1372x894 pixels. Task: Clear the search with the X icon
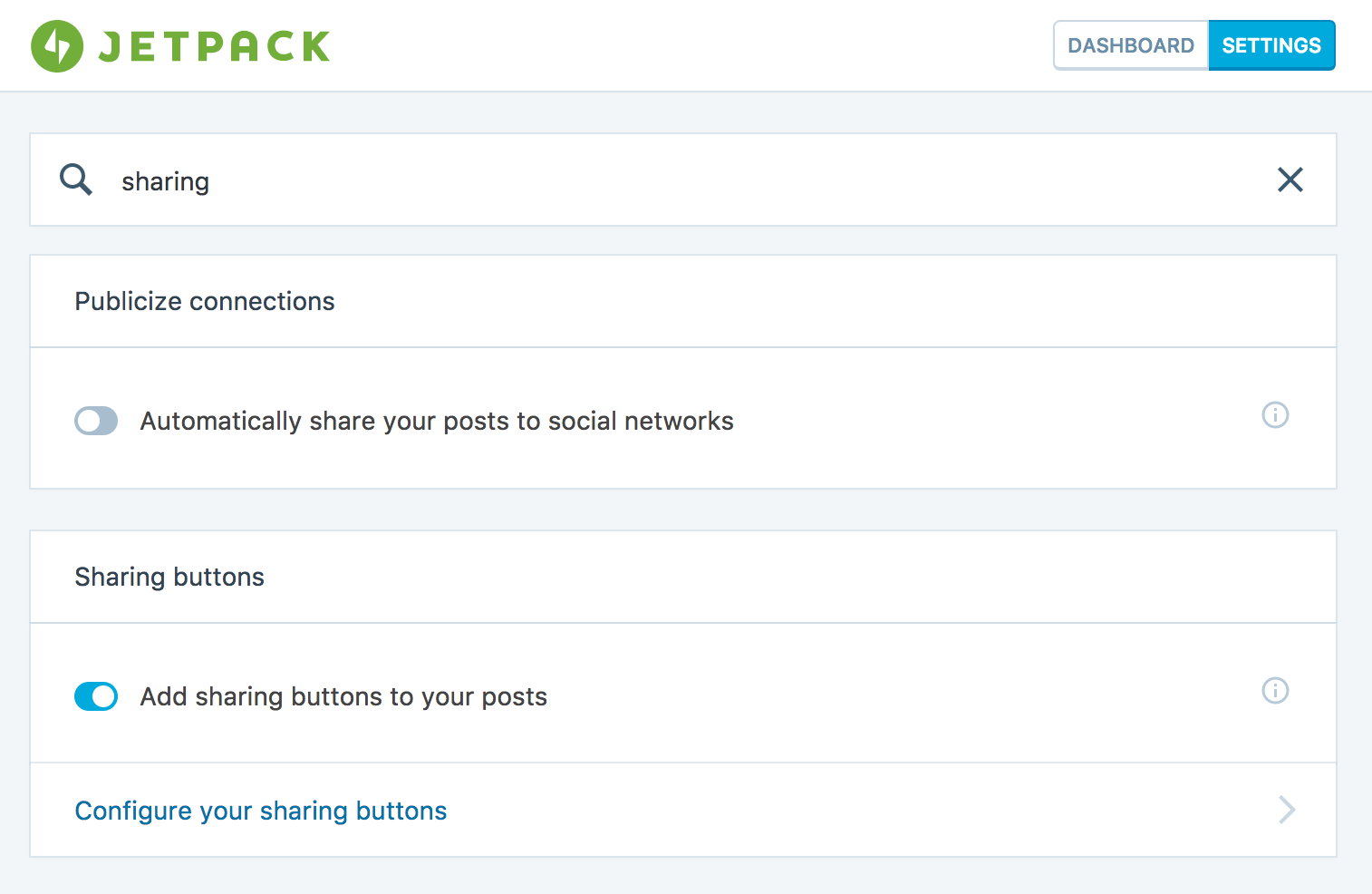click(1290, 180)
